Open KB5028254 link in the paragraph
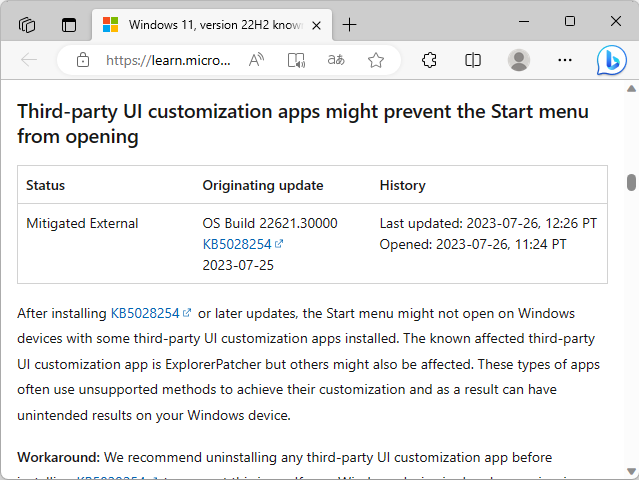Screen dimensions: 639x480 coord(151,313)
